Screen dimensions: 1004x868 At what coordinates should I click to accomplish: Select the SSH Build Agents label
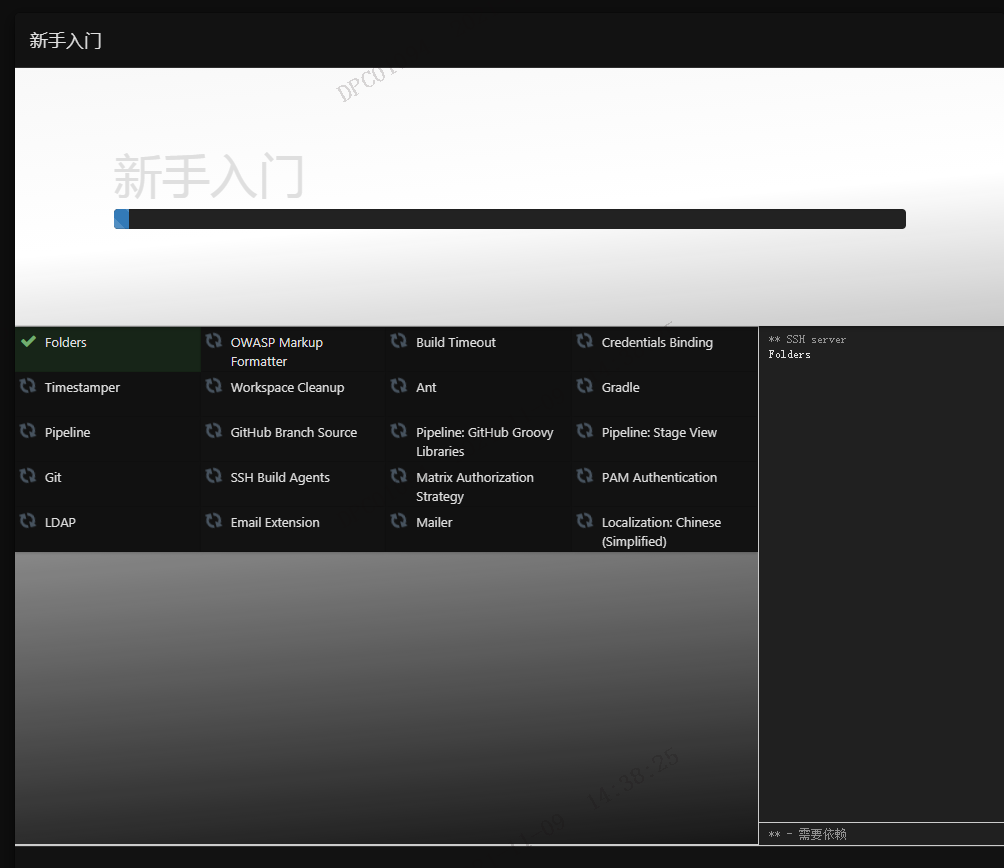280,478
